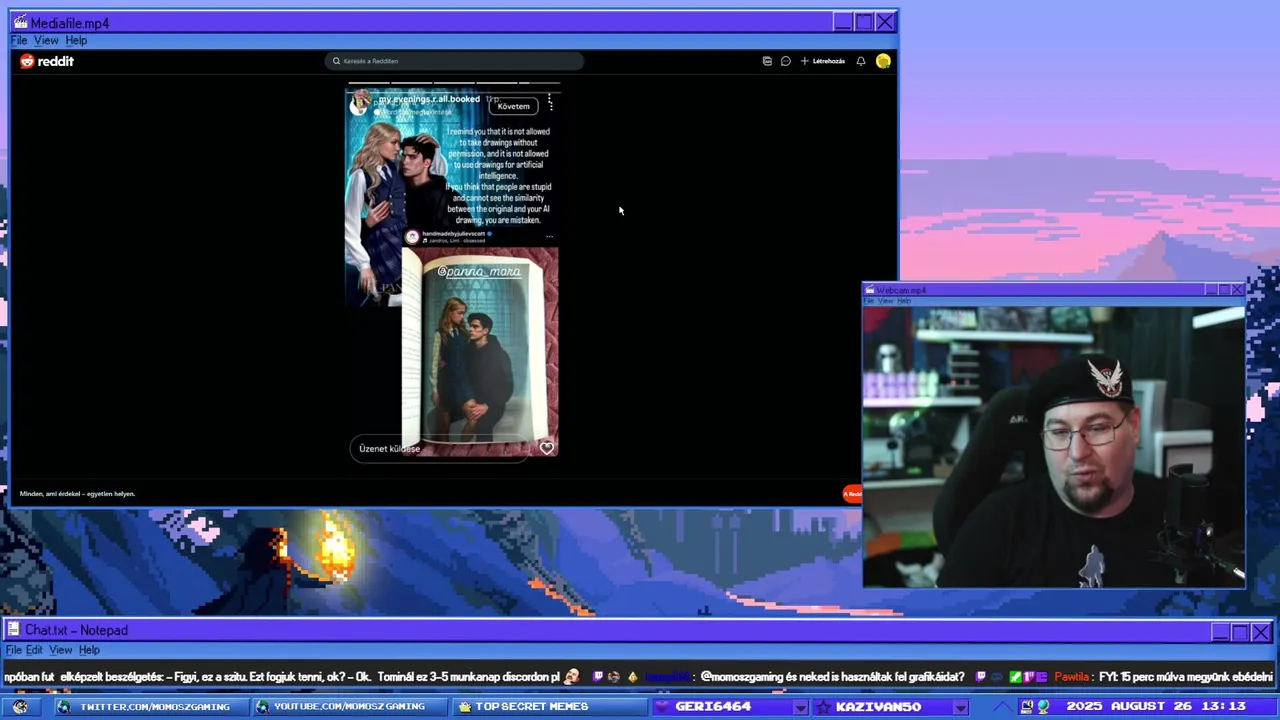The width and height of the screenshot is (1280, 720).
Task: Click the globe icon in system tray
Action: [1043, 707]
